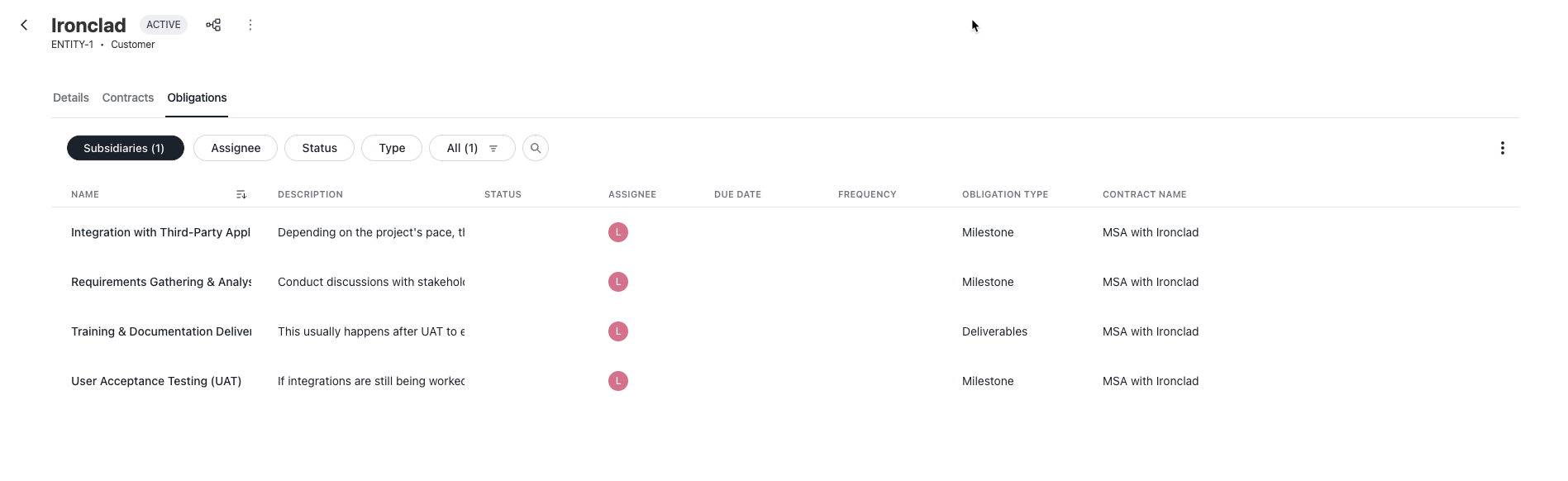1568x481 pixels.
Task: Toggle the Subsidiaries (1) filter
Action: tap(125, 148)
